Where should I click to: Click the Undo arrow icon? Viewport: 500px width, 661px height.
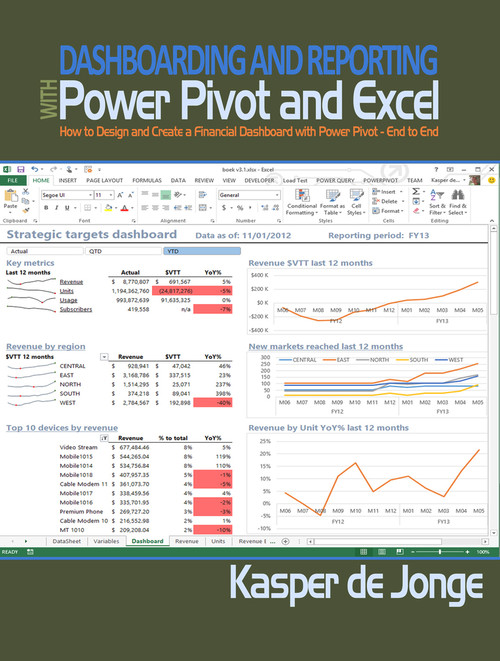(x=35, y=169)
